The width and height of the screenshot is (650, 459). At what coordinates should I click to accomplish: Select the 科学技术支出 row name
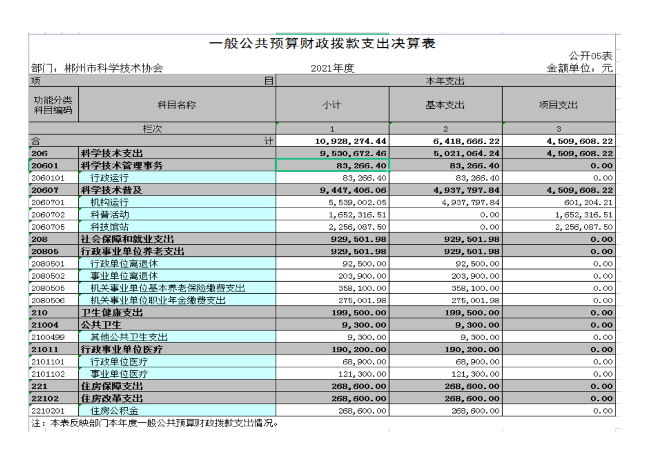tap(177, 153)
